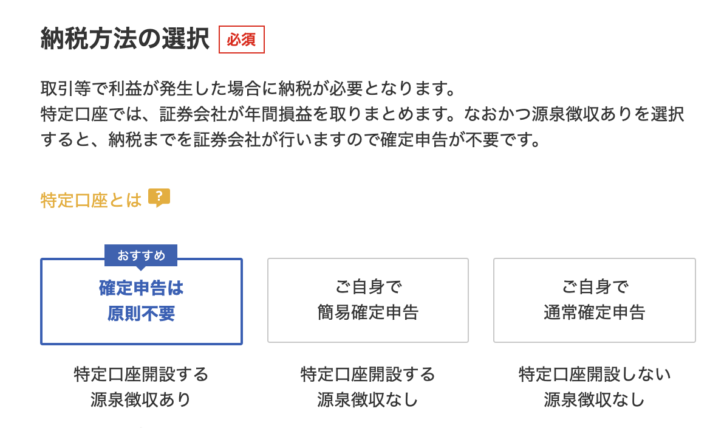Pick the ご自身で通常確定申告 option

pos(594,301)
